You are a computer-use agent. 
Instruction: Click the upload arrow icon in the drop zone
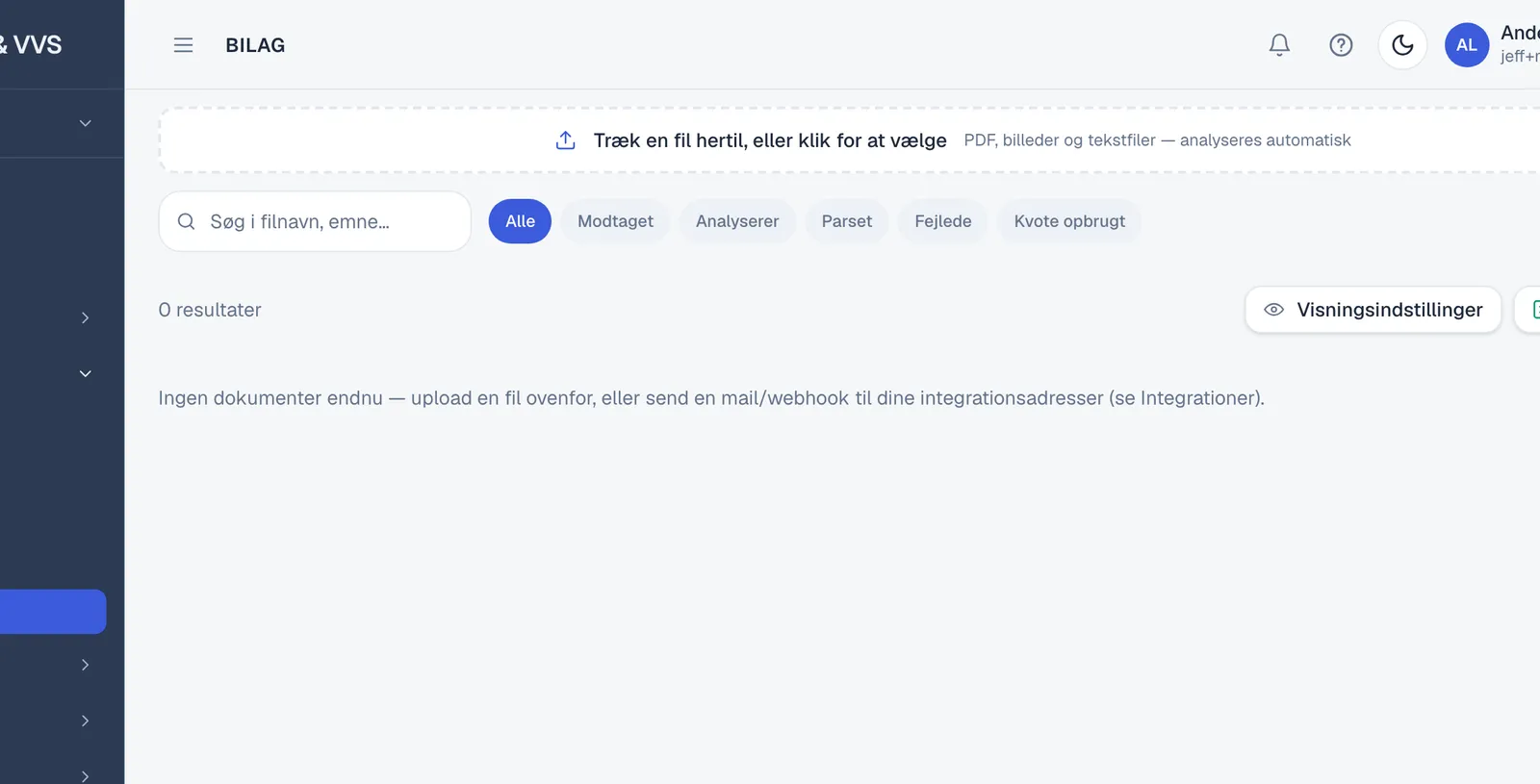click(x=566, y=140)
